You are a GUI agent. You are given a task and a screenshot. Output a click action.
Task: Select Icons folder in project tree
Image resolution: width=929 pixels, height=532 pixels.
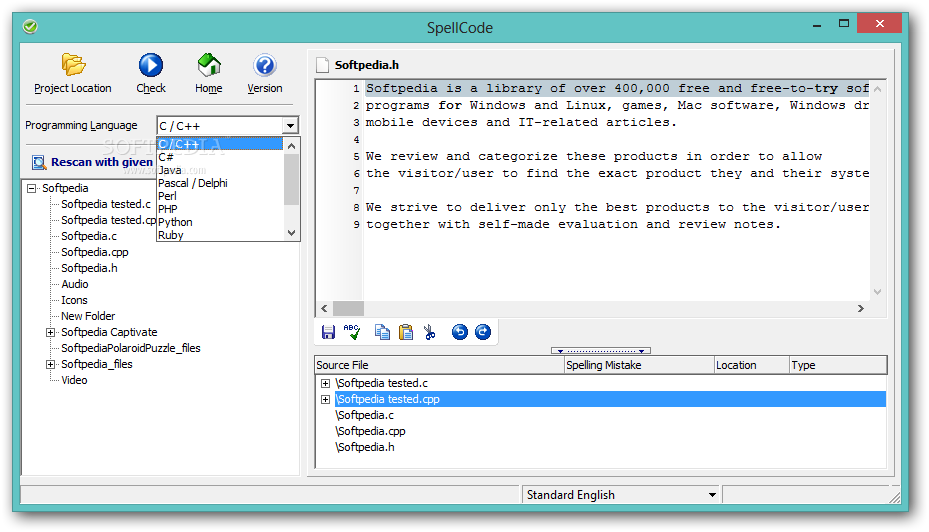(x=74, y=300)
